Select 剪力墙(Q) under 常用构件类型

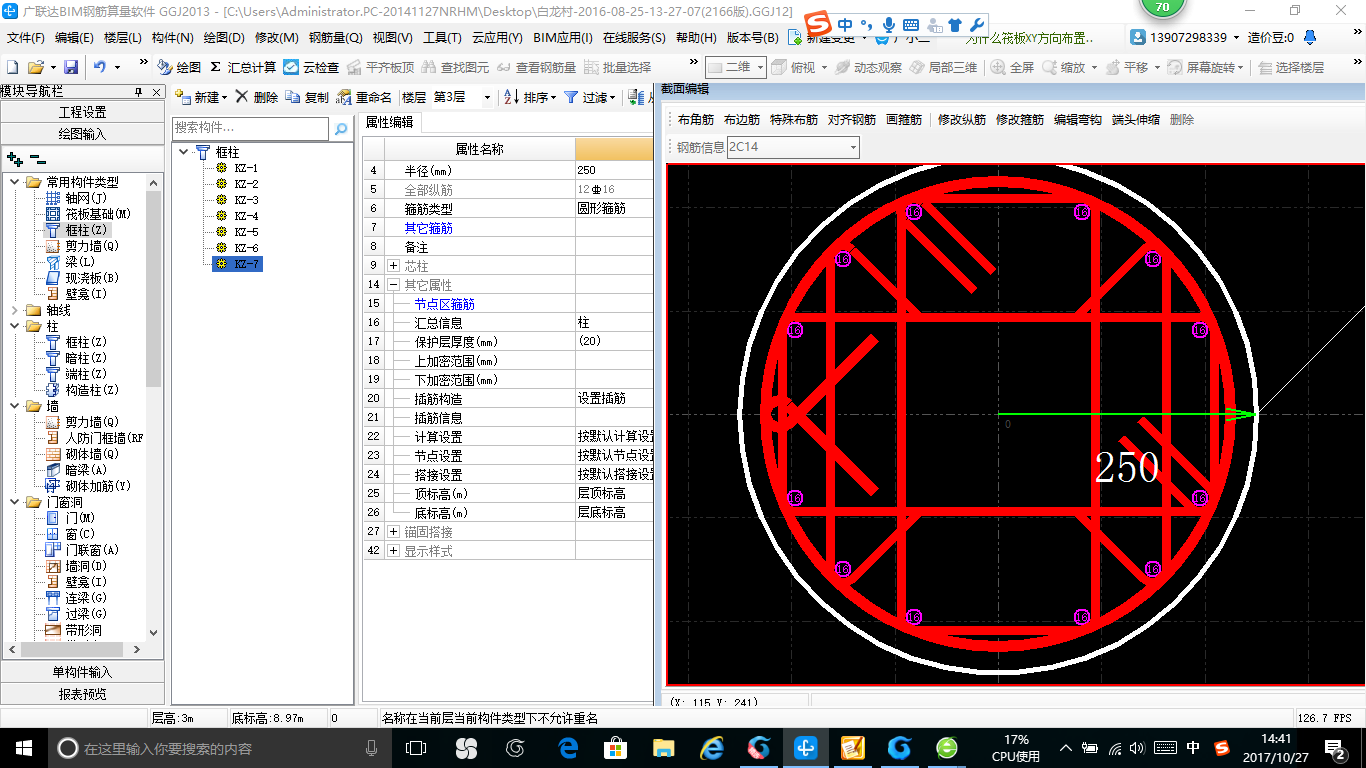tap(92, 246)
